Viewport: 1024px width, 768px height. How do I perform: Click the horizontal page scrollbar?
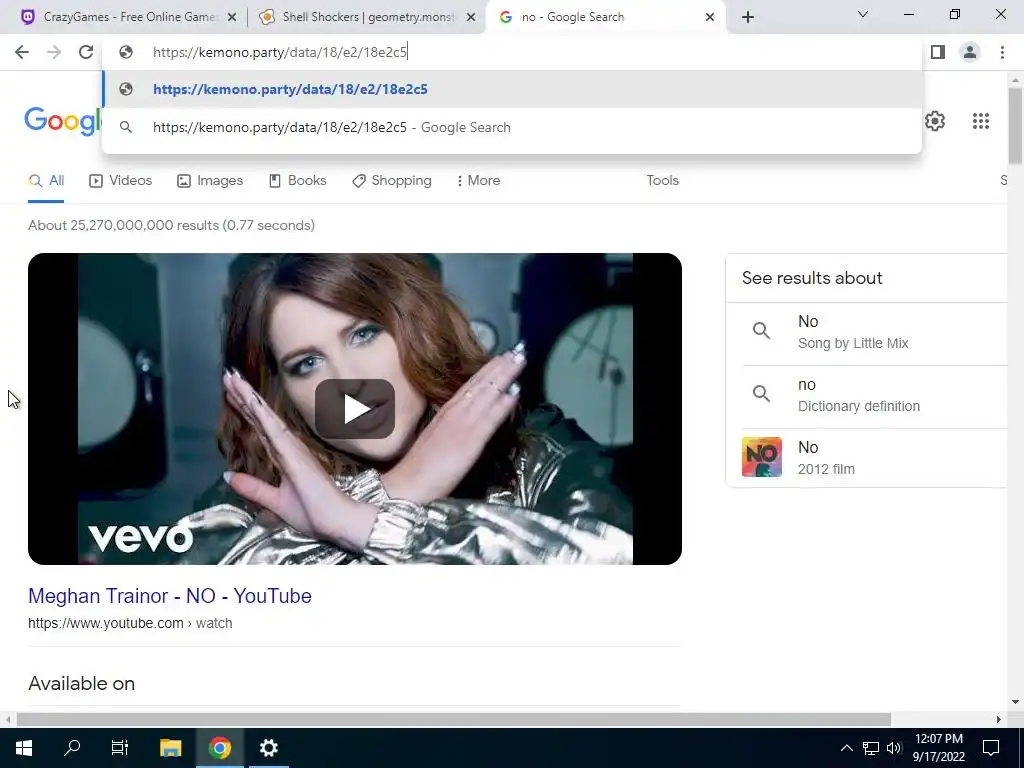tap(453, 719)
